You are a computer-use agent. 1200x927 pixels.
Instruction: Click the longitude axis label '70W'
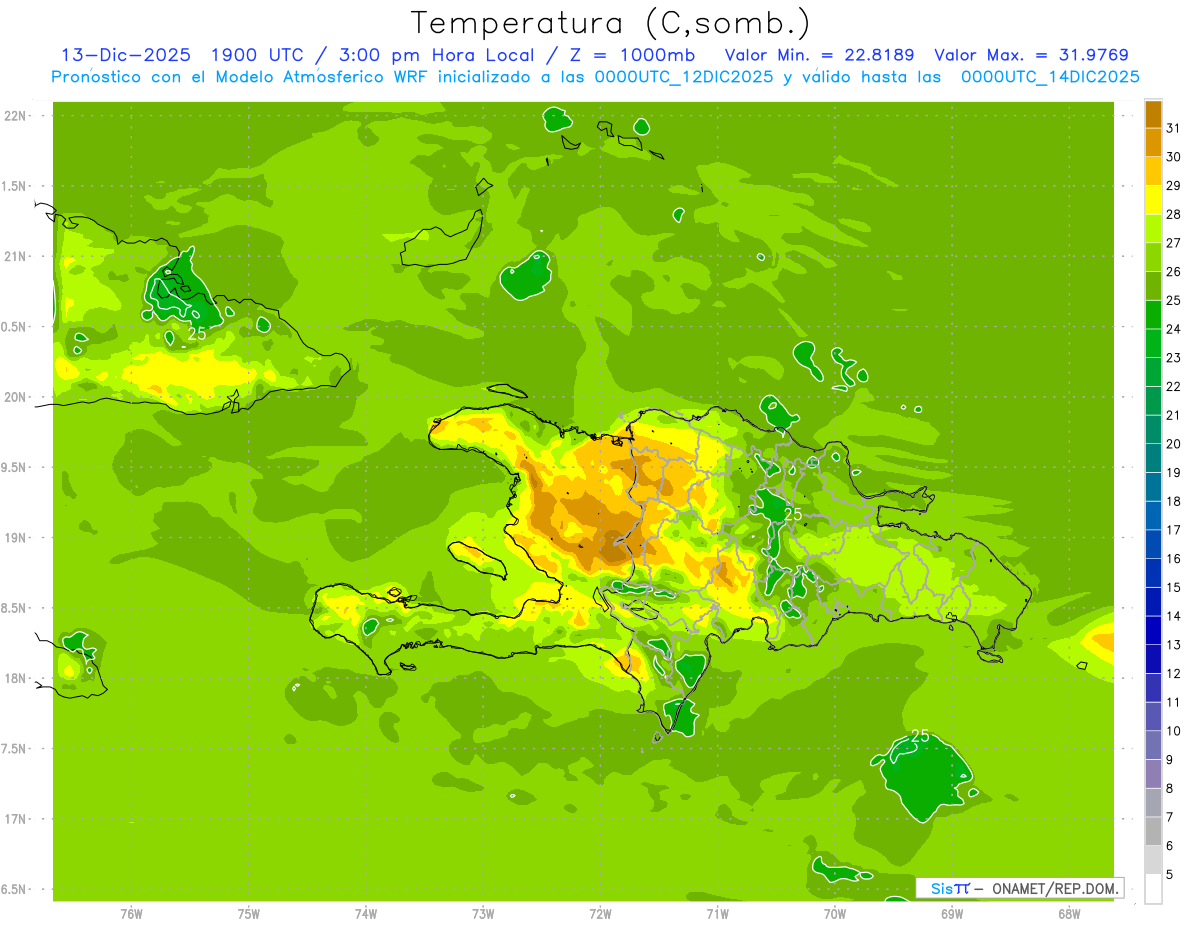click(835, 914)
